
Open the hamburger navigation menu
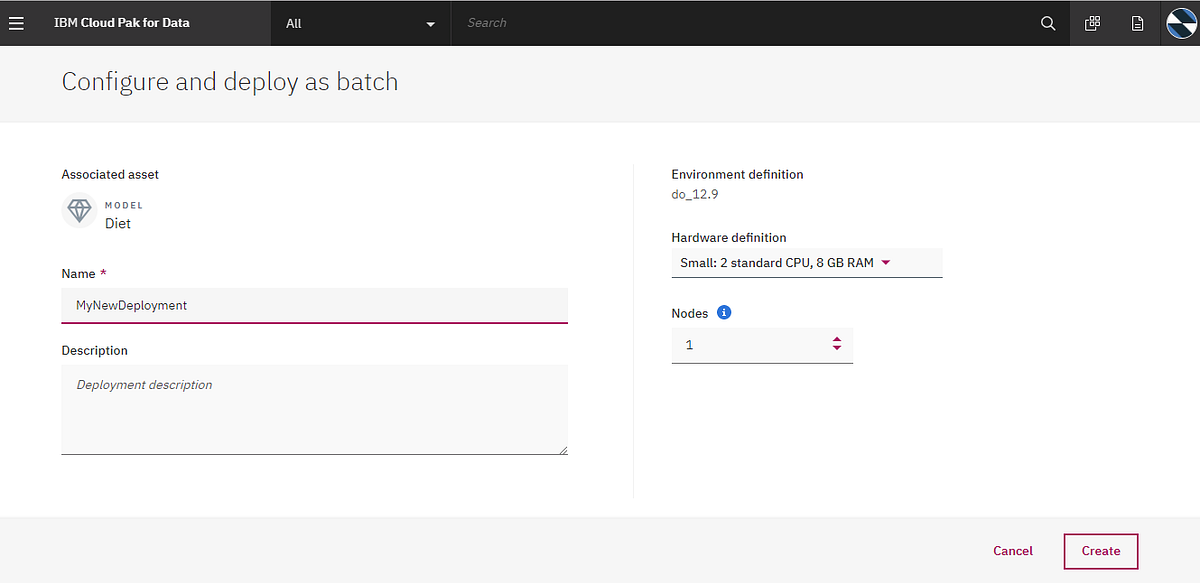click(16, 22)
